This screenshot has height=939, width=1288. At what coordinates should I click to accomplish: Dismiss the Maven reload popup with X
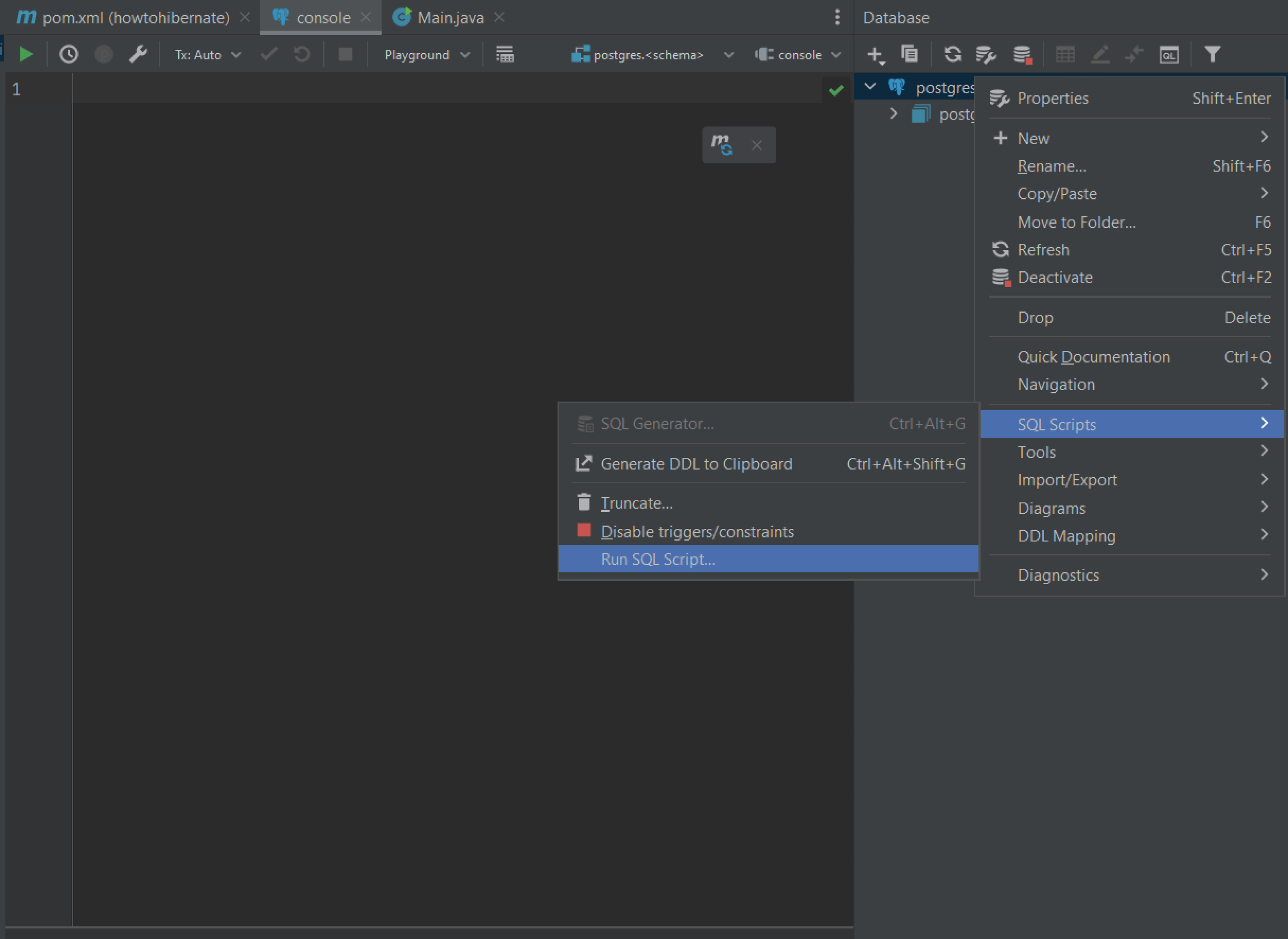click(756, 145)
